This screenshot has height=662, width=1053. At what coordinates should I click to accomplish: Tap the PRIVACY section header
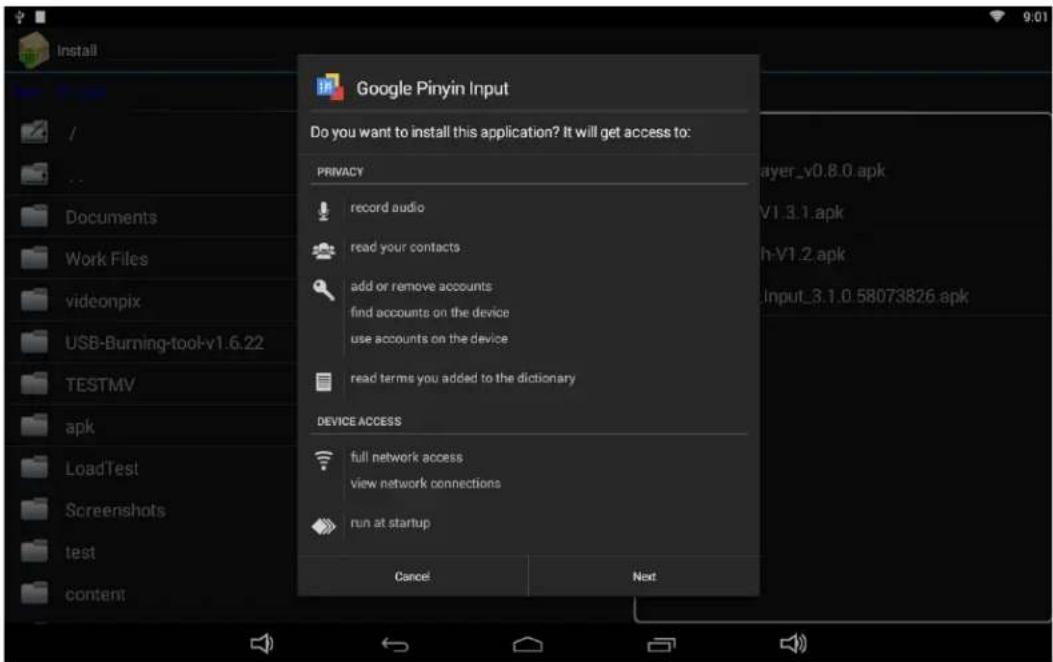point(340,172)
